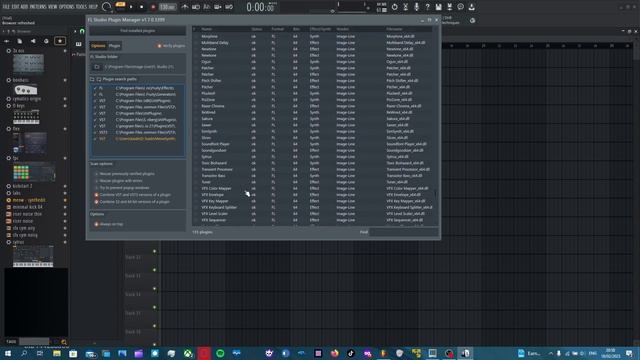640x360 pixels.
Task: Toggle the VST3 search path checkbox
Action: (x=95, y=132)
